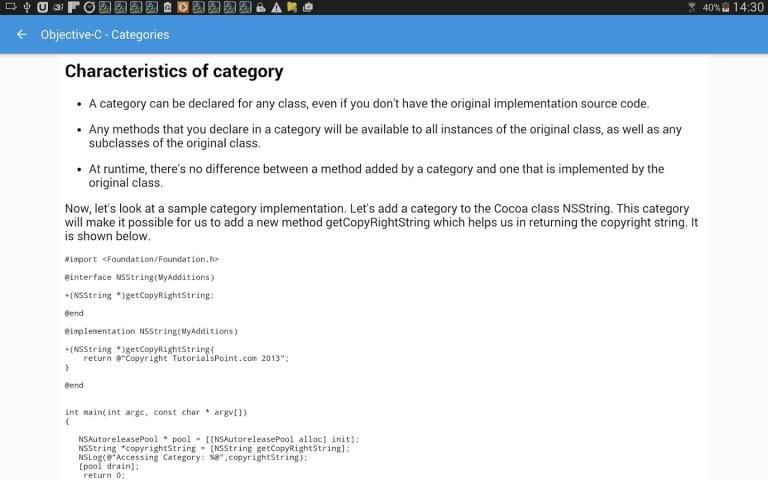Tap the back arrow in the app bar
Viewport: 768px width, 480px height.
pos(22,35)
